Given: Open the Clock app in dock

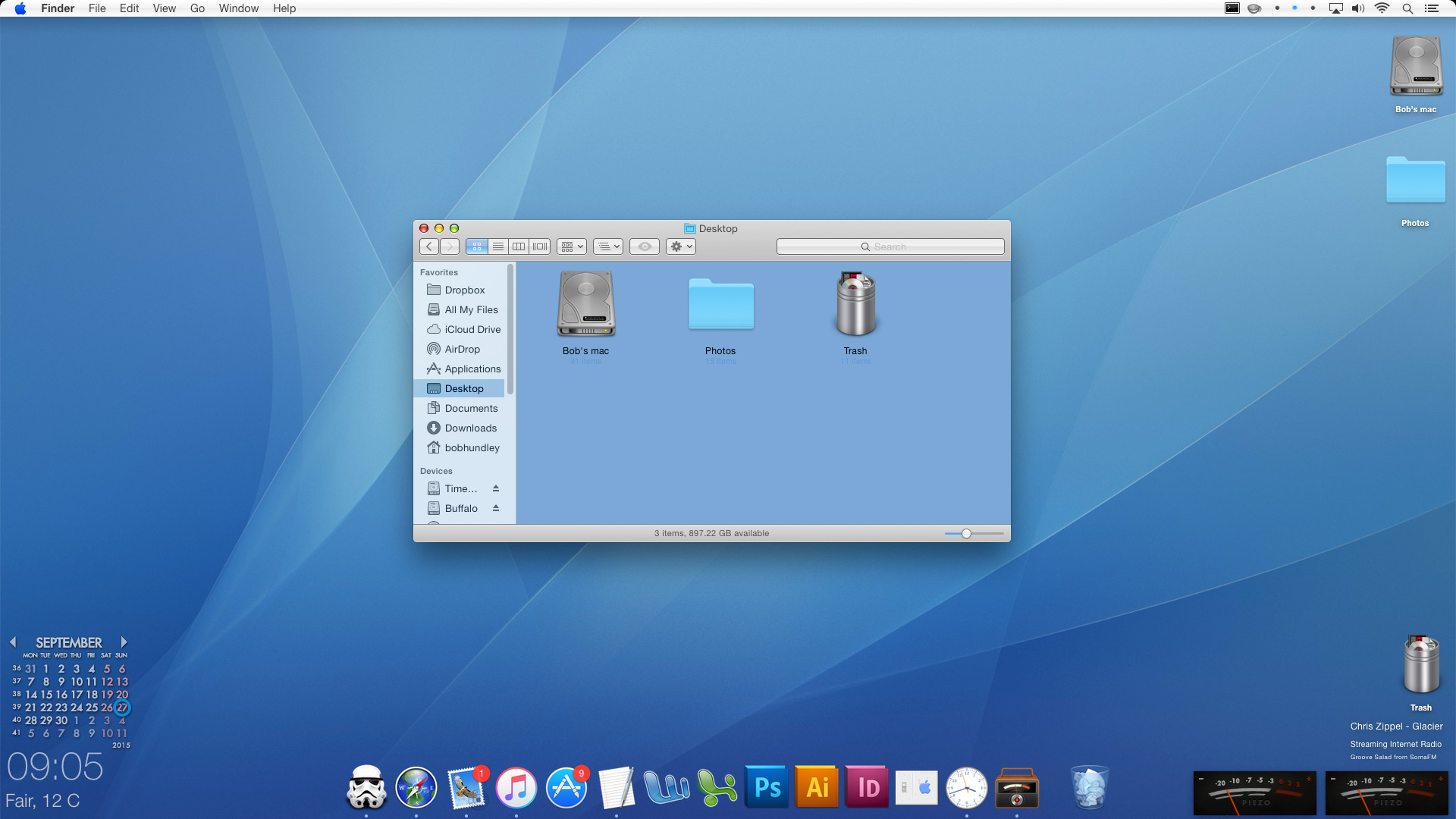Looking at the screenshot, I should 967,787.
